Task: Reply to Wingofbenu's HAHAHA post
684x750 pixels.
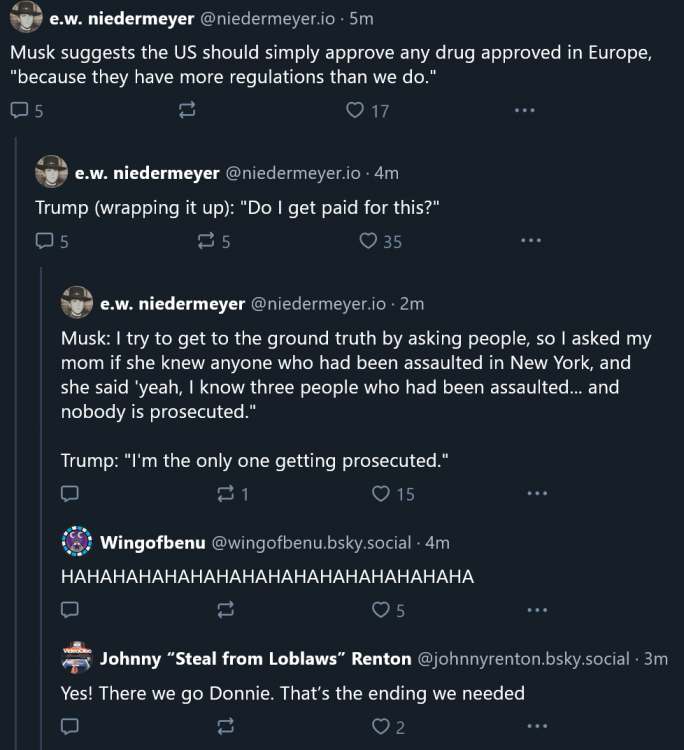Action: pos(70,610)
